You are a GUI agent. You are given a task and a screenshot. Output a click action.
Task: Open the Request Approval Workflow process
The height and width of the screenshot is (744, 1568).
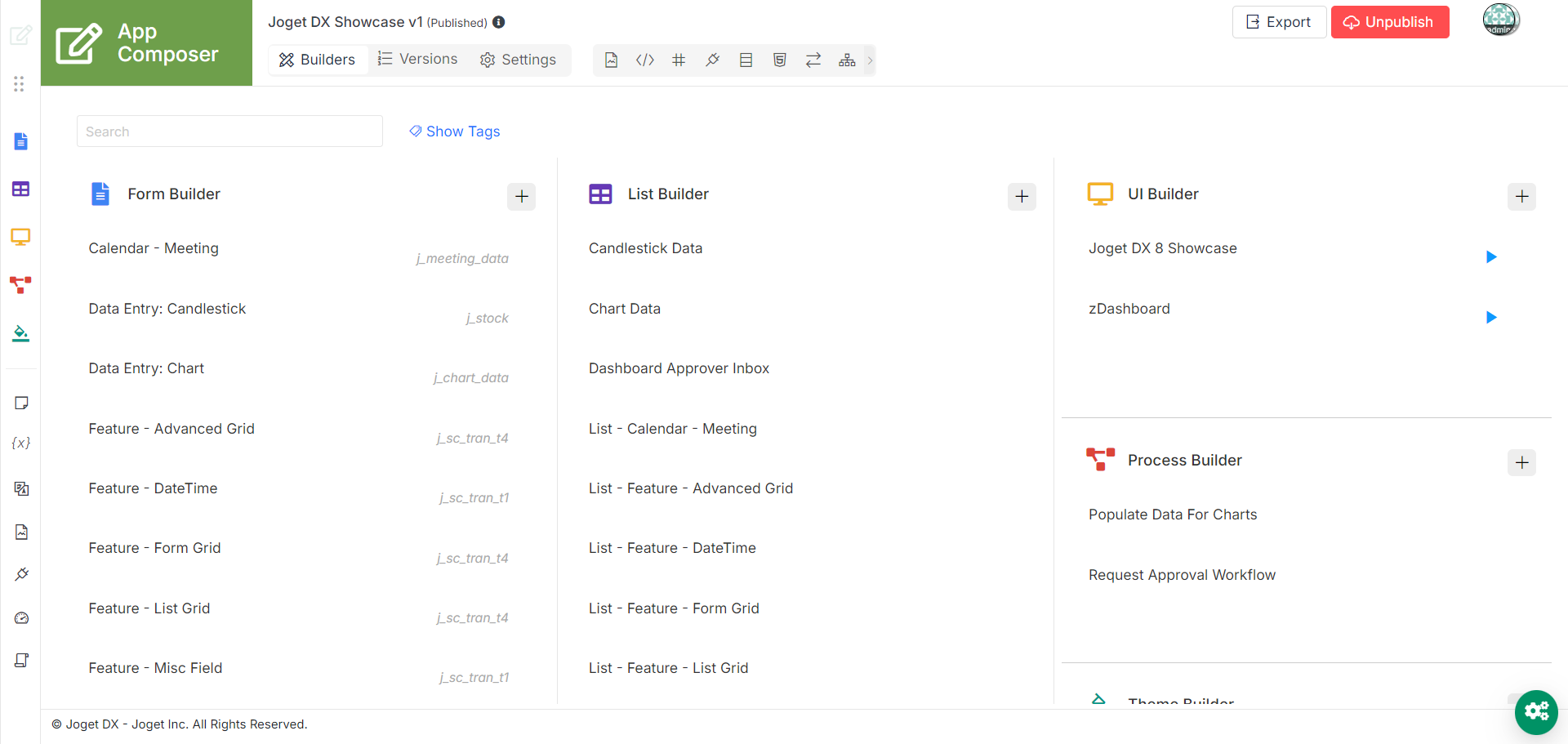pyautogui.click(x=1182, y=575)
